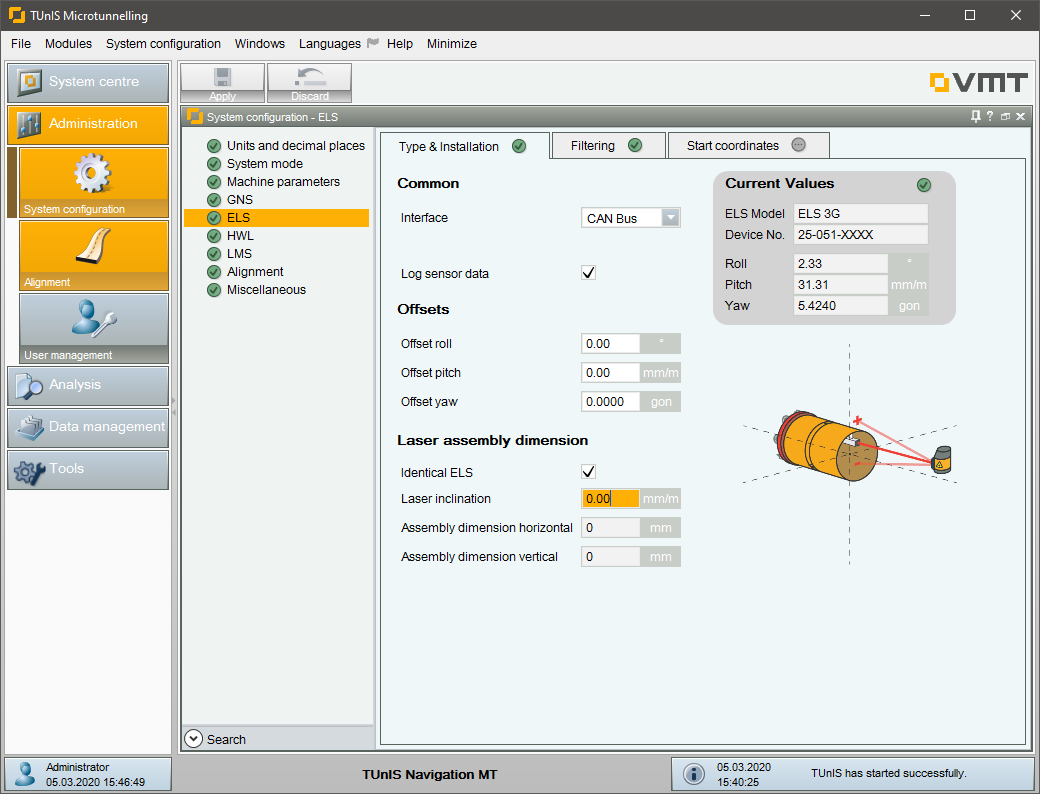Click the ELS Model value field
This screenshot has width=1040, height=794.
click(x=860, y=214)
